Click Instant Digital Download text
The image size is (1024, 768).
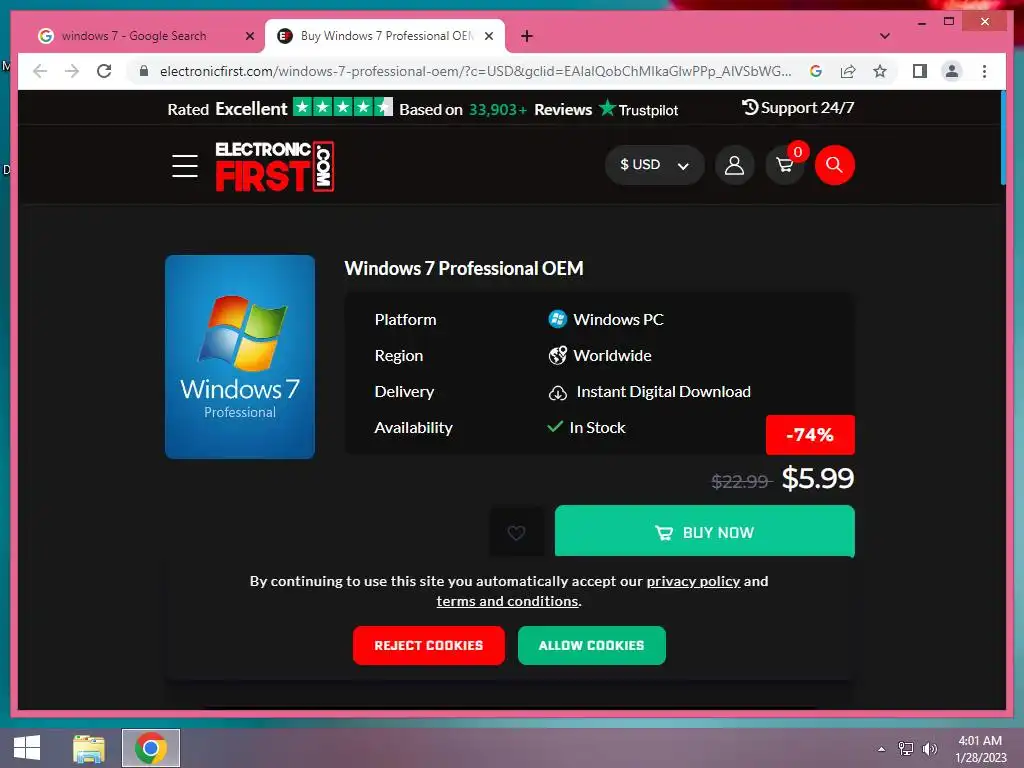(664, 392)
